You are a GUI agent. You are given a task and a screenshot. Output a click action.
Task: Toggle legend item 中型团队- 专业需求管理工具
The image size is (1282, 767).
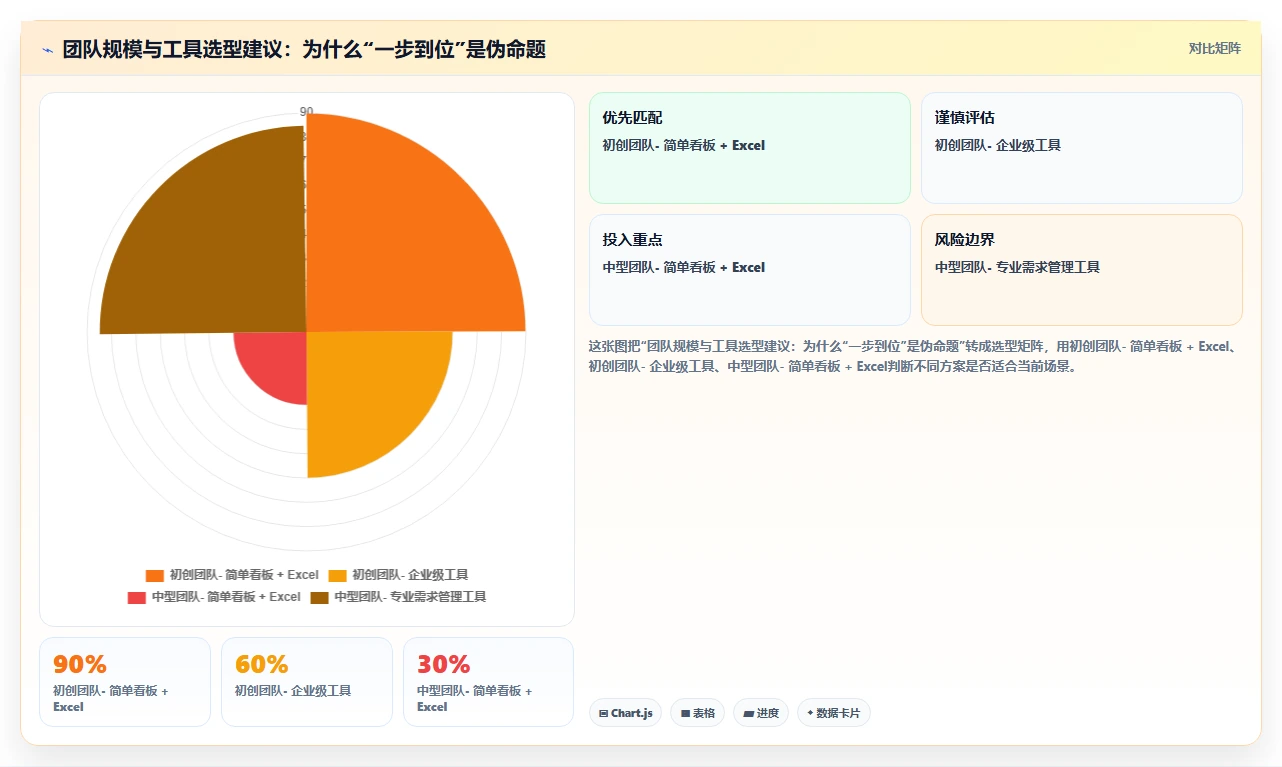pos(398,597)
